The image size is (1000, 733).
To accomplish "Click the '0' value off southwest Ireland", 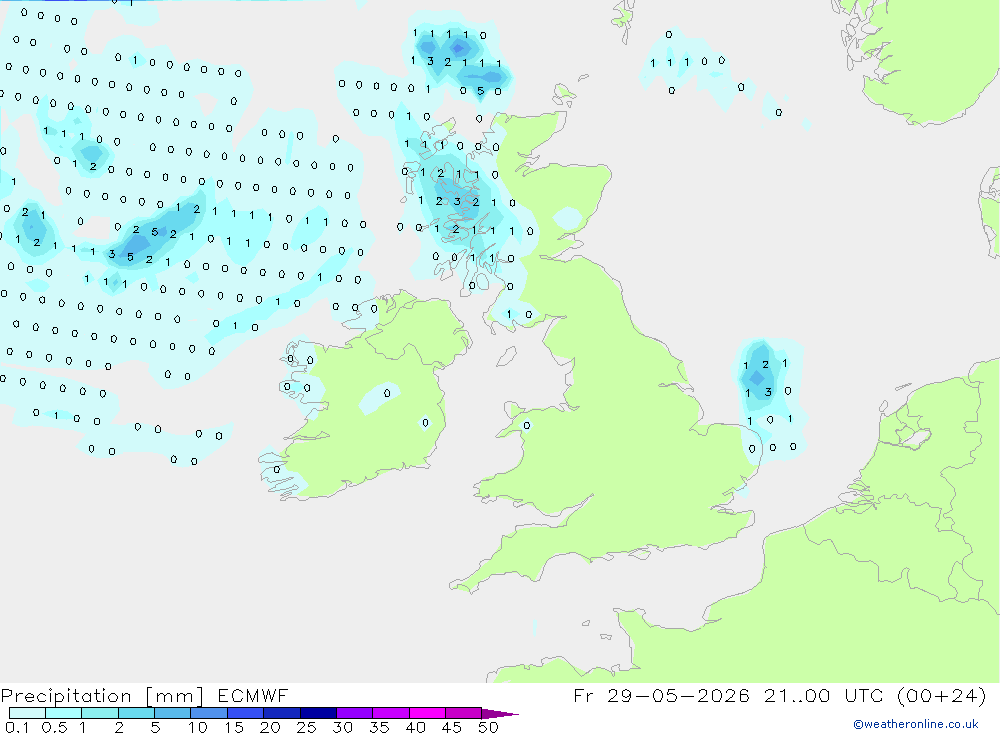I will pos(277,470).
